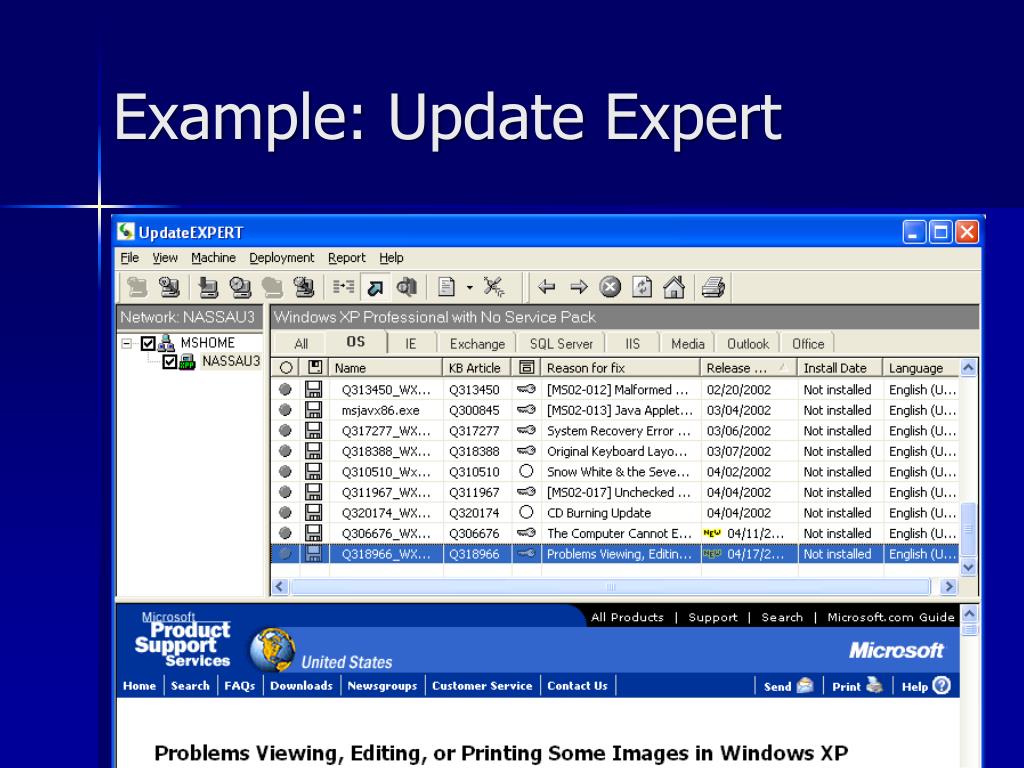This screenshot has width=1024, height=768.
Task: Click the printer icon in the toolbar
Action: 713,287
